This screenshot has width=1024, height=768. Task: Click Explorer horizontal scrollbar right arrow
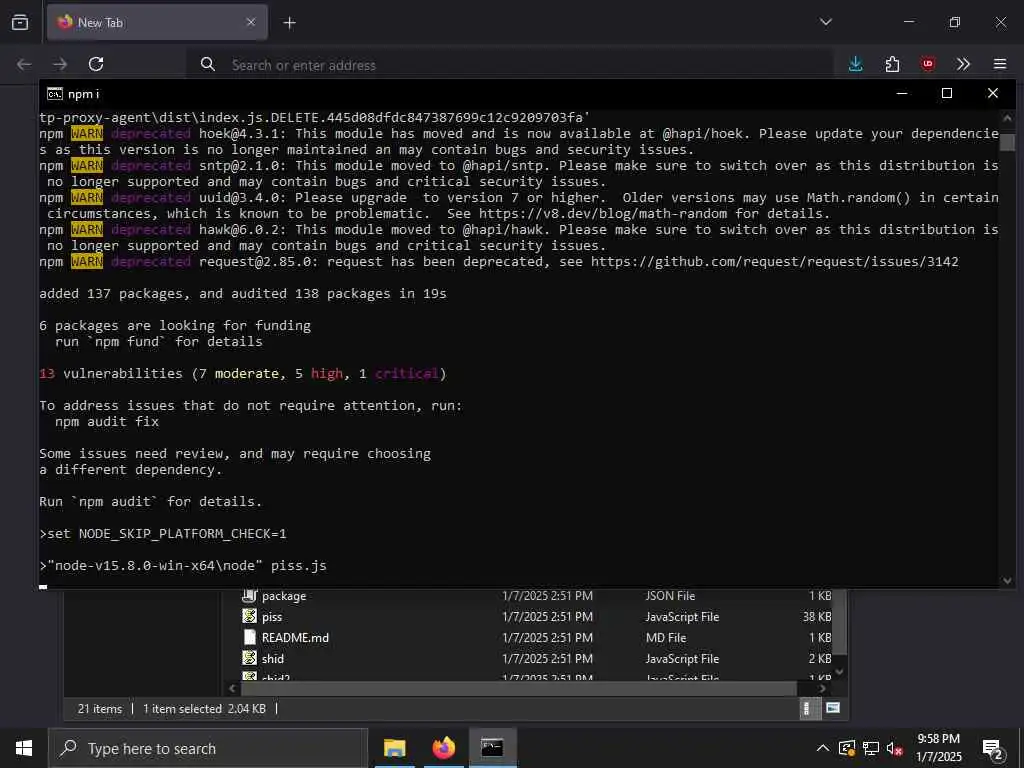[822, 688]
